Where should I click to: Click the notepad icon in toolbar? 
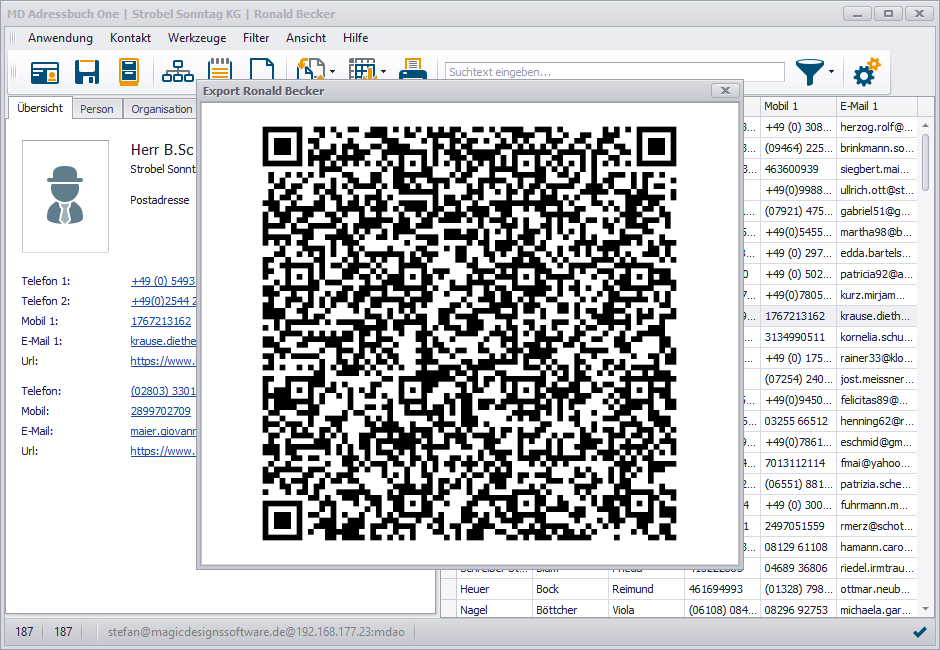[220, 70]
